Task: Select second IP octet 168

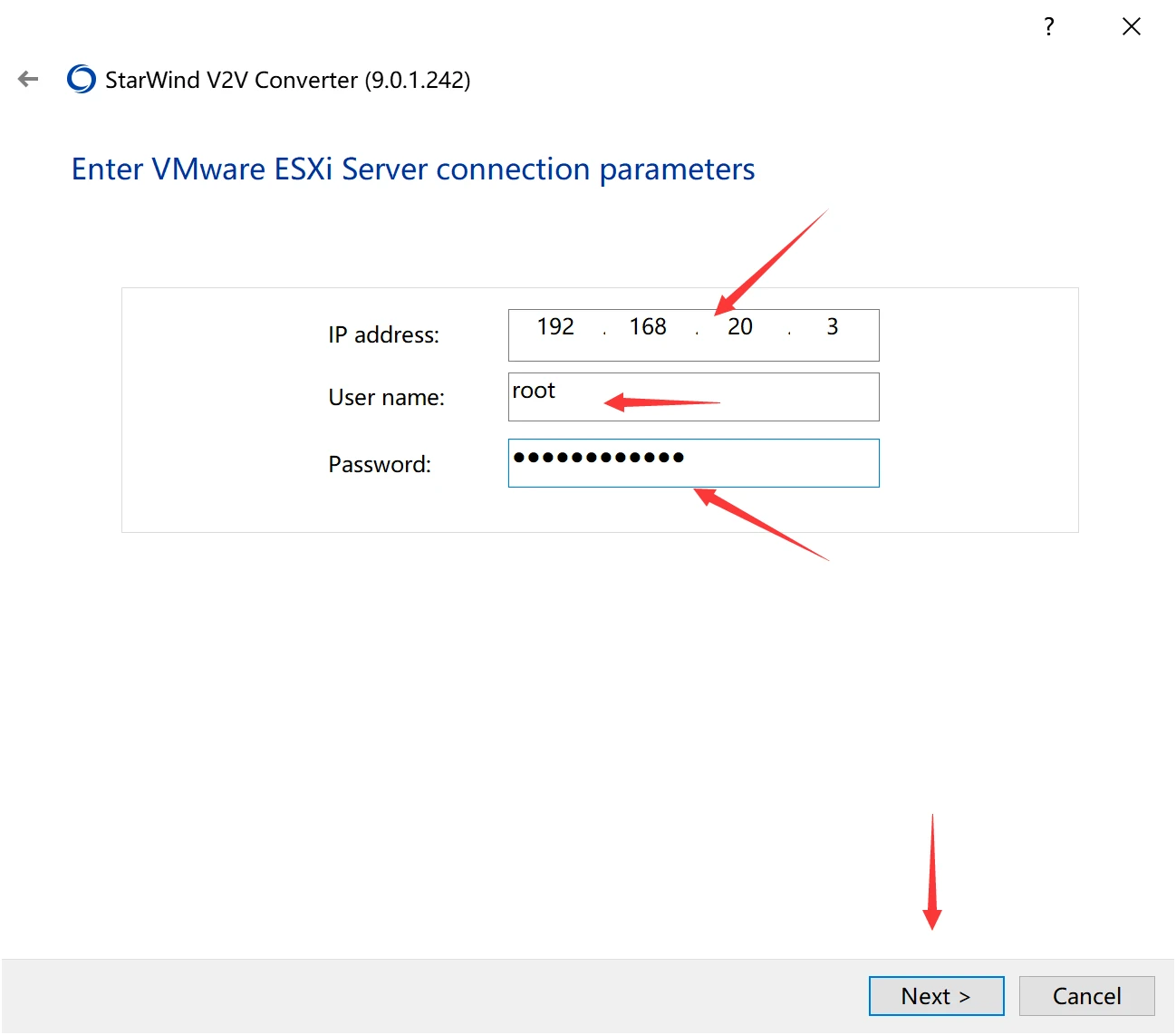Action: pyautogui.click(x=648, y=327)
